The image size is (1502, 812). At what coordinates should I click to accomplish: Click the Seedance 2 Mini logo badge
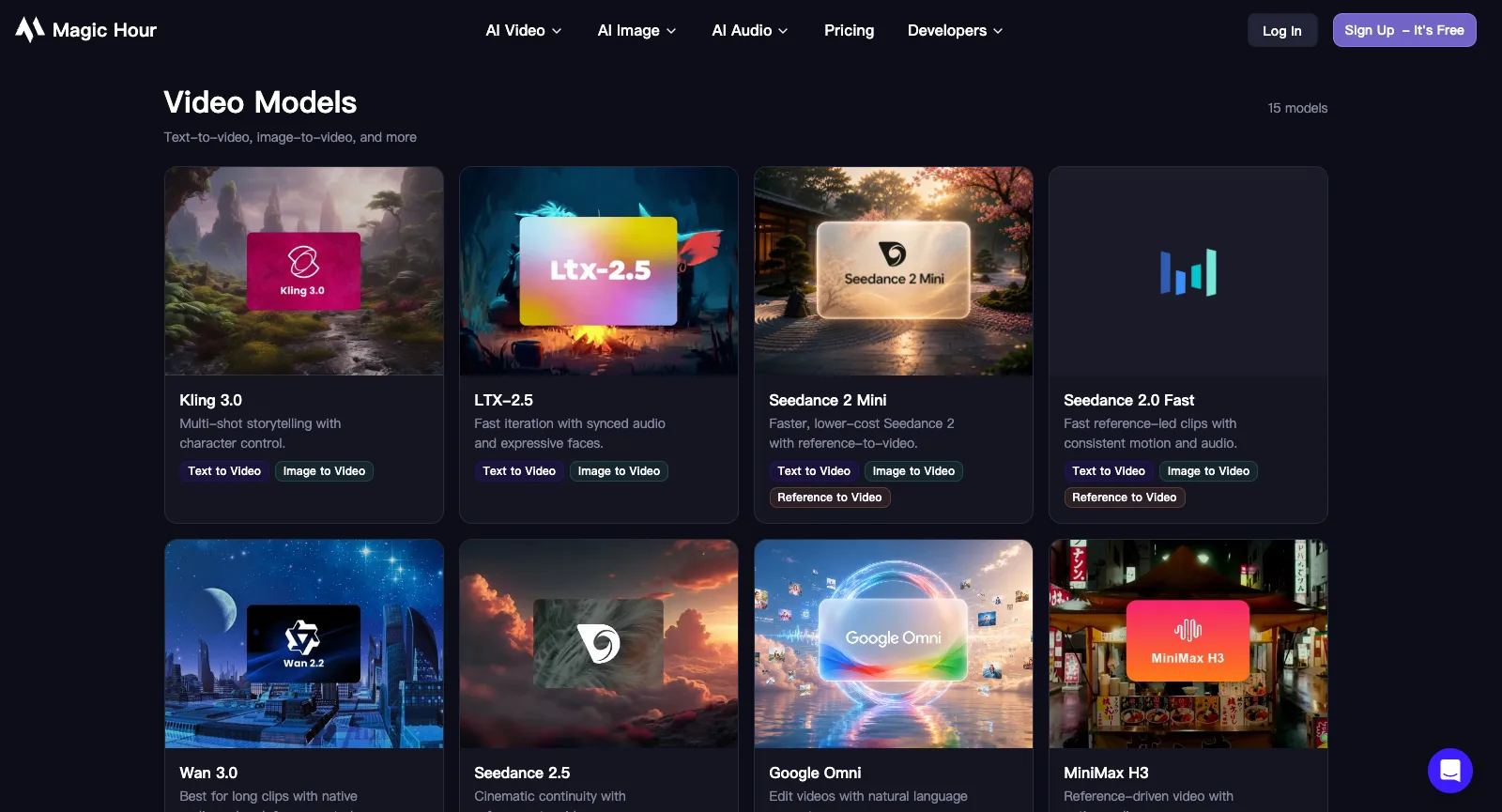893,269
